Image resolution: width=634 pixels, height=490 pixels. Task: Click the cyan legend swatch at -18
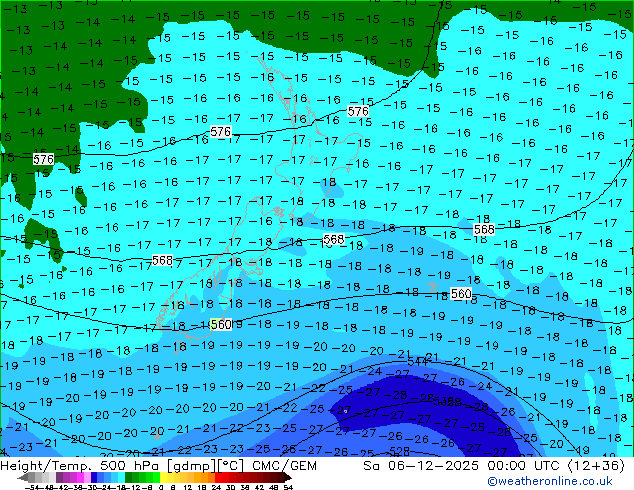[121, 477]
